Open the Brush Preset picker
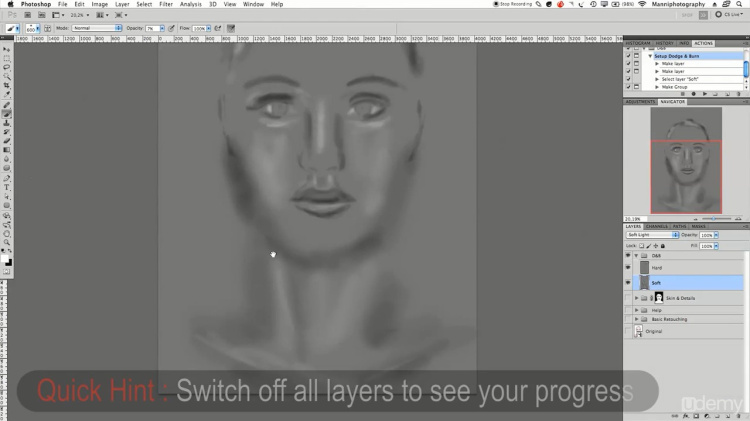Viewport: 750px width, 421px height. 33,29
